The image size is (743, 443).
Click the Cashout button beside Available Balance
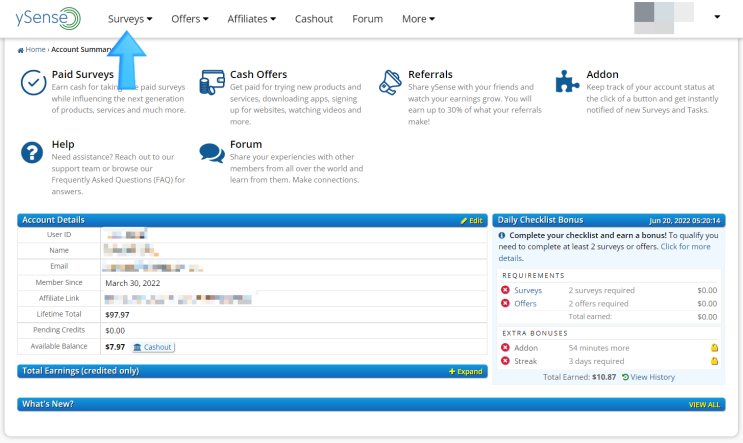click(153, 347)
